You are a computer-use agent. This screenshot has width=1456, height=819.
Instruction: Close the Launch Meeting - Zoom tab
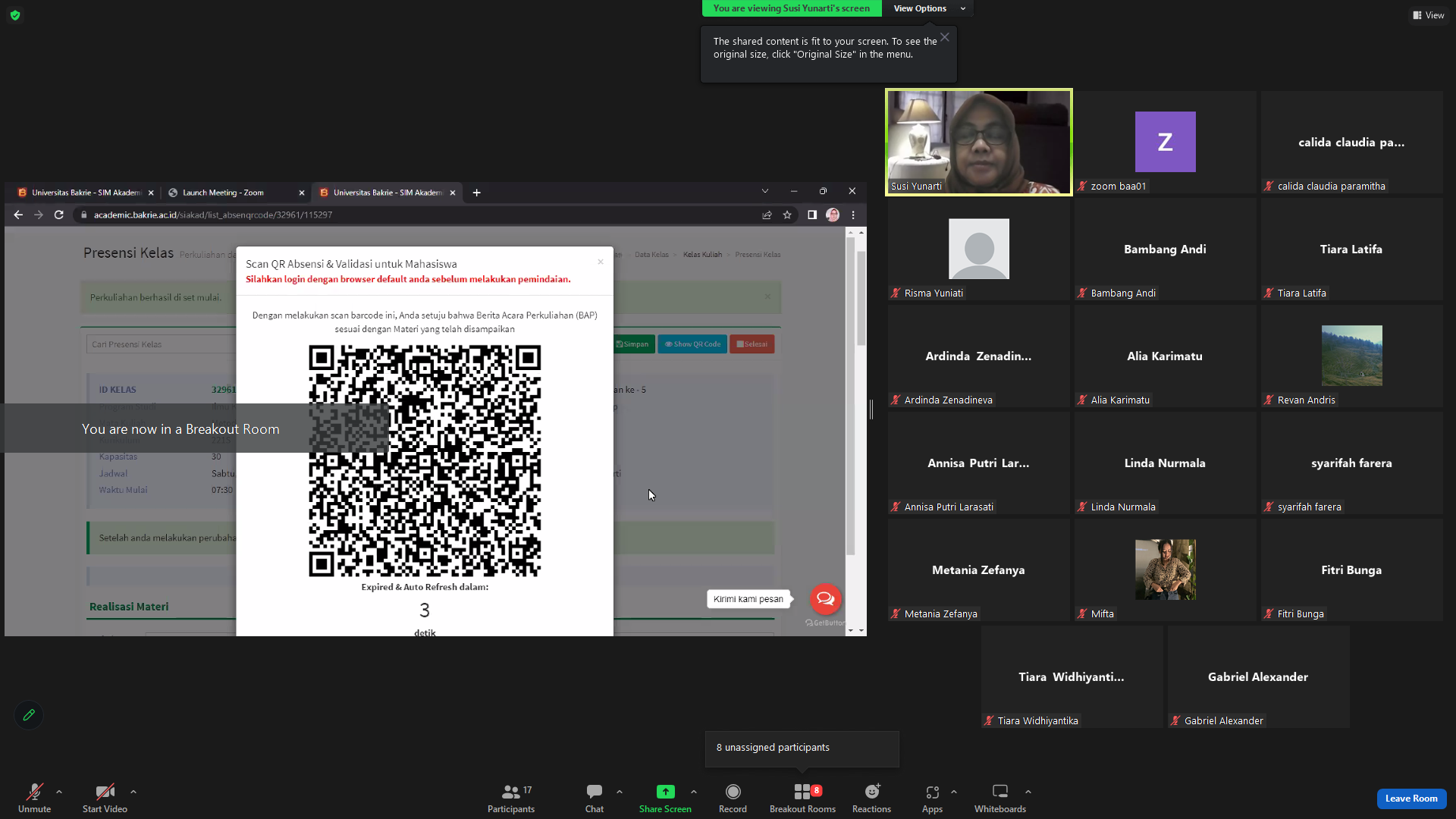302,193
